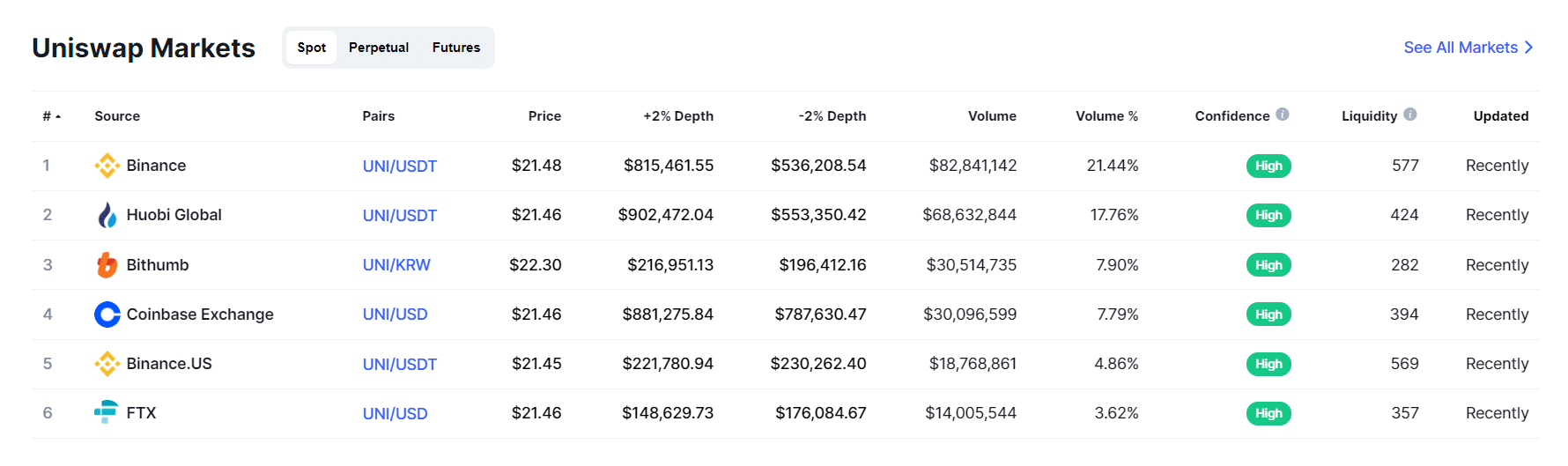Click the High badge in Bithumb row
This screenshot has height=466, width=1568.
coord(1268,265)
